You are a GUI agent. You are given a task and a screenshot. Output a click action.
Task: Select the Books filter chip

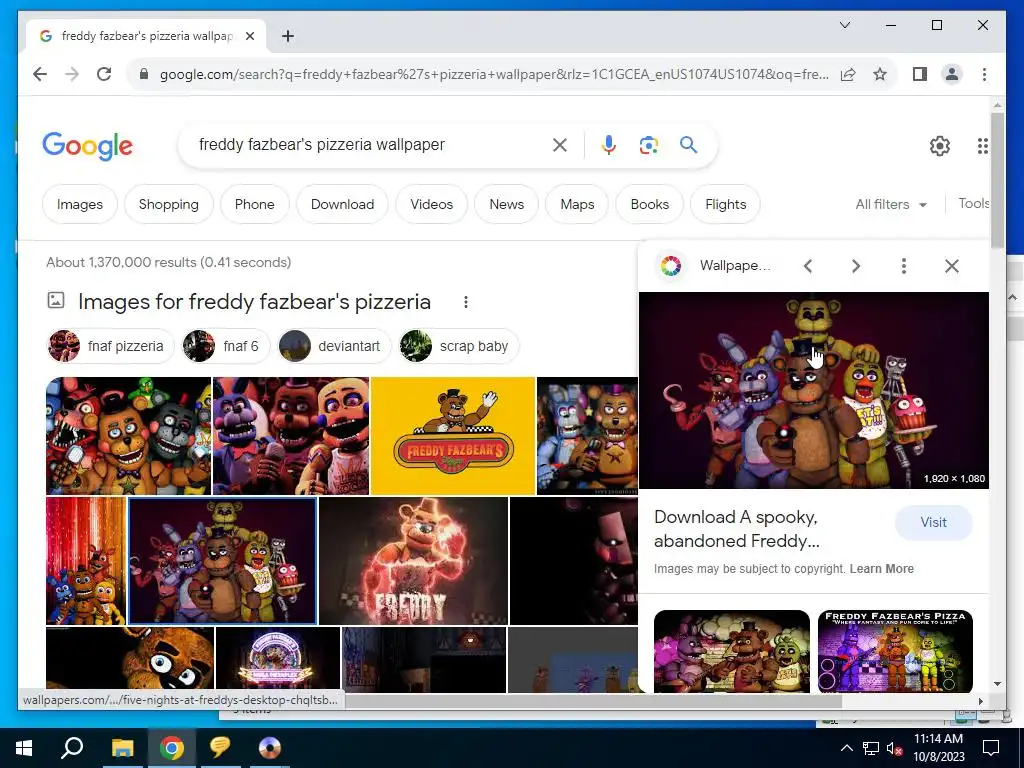[x=650, y=204]
